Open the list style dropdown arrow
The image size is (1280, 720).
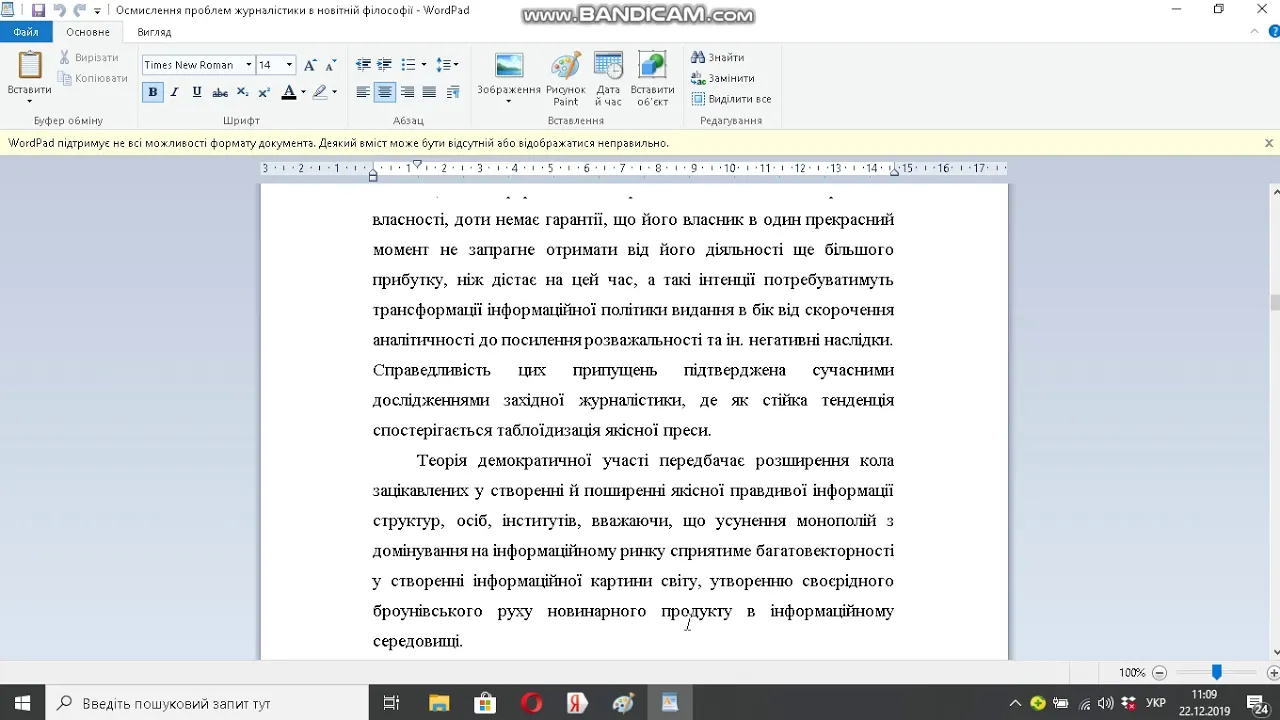[x=424, y=65]
